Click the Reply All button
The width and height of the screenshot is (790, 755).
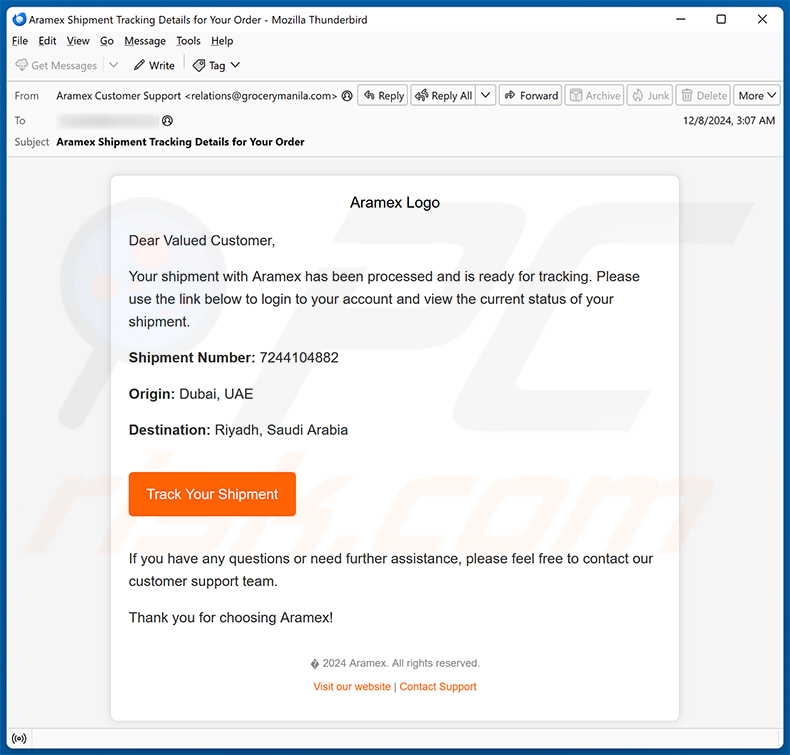click(443, 95)
